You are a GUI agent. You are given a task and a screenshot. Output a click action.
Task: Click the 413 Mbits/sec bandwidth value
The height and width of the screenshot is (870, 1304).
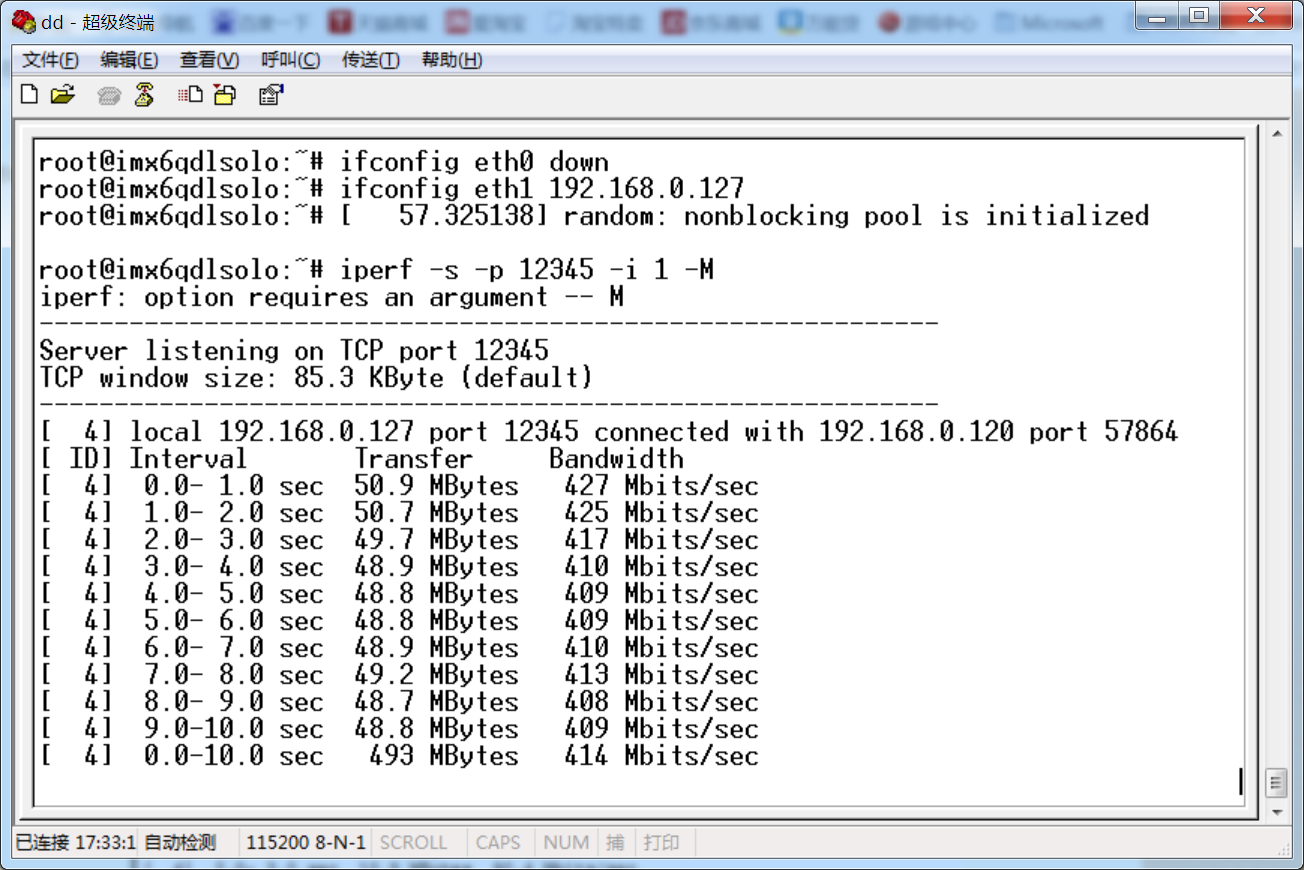(x=661, y=675)
